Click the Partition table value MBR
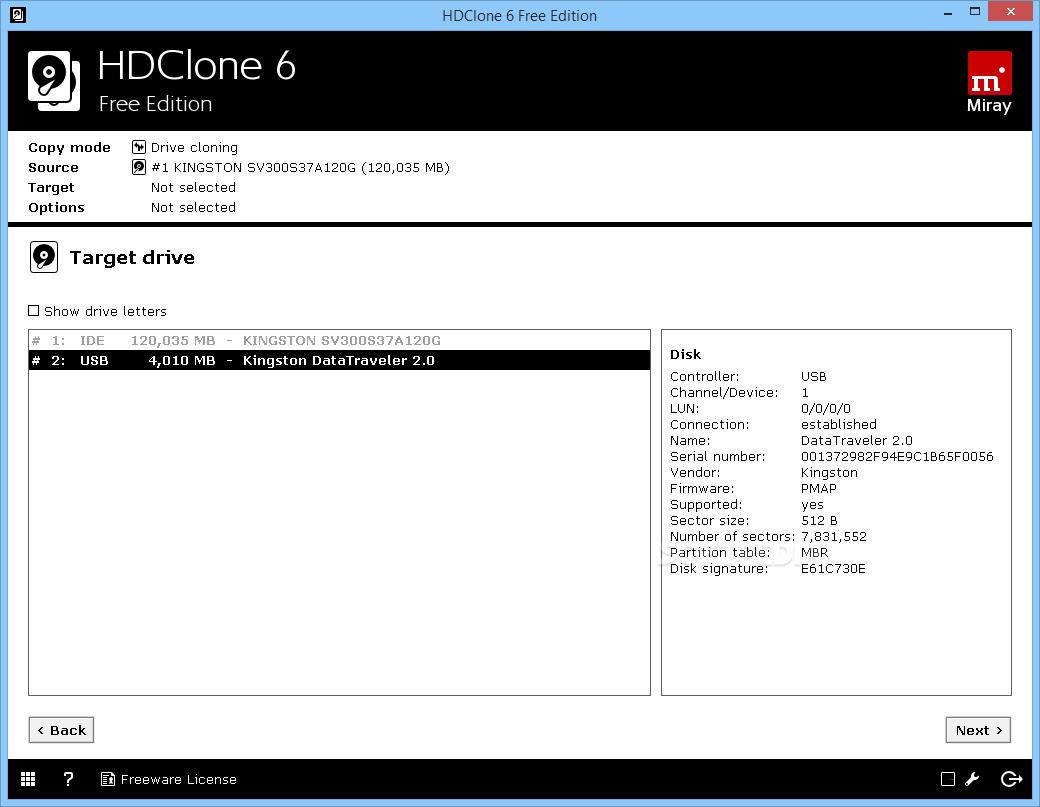The width and height of the screenshot is (1040, 807). click(814, 552)
